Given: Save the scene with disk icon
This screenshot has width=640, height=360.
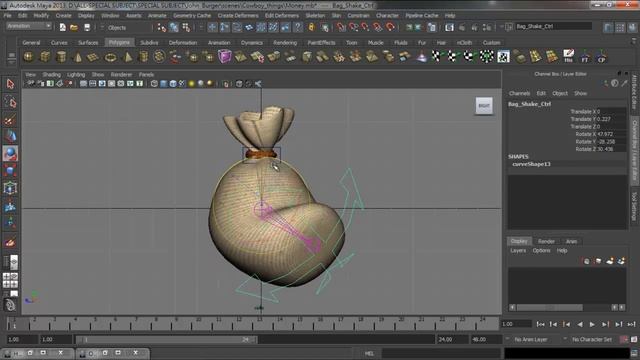Looking at the screenshot, I should pos(87,27).
